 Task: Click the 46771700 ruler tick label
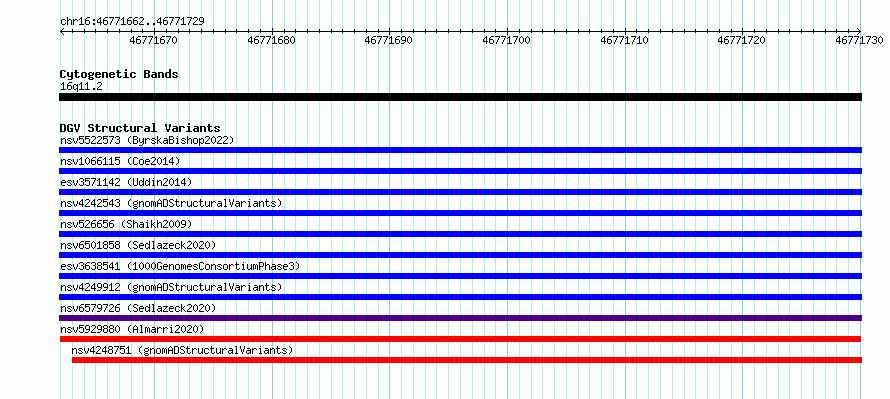tap(506, 40)
